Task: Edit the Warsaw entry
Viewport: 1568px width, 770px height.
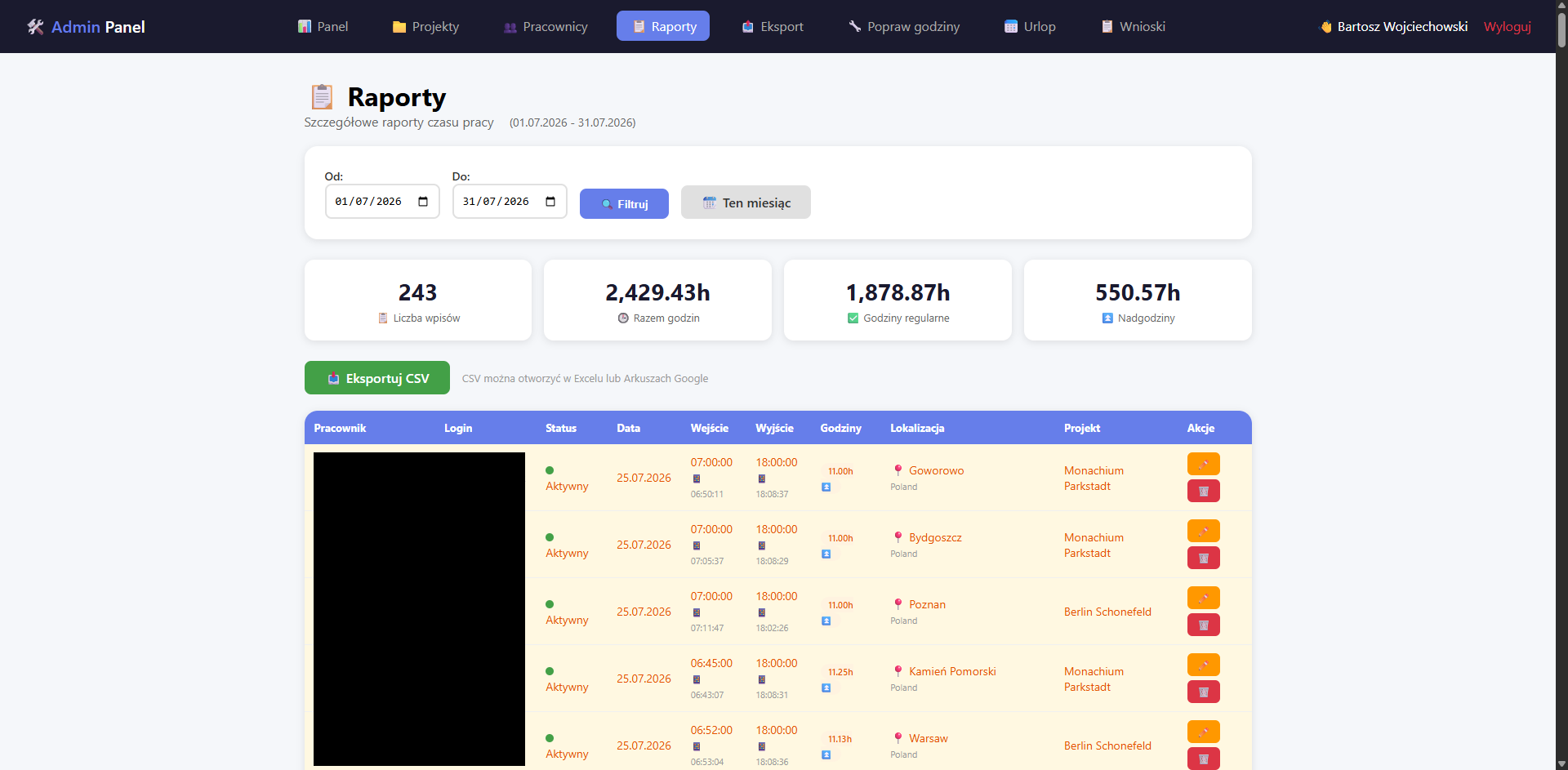Action: point(1203,732)
